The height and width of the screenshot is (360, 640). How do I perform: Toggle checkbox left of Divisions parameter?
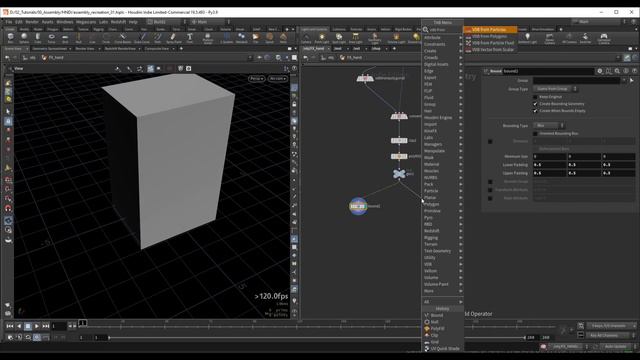pos(490,141)
